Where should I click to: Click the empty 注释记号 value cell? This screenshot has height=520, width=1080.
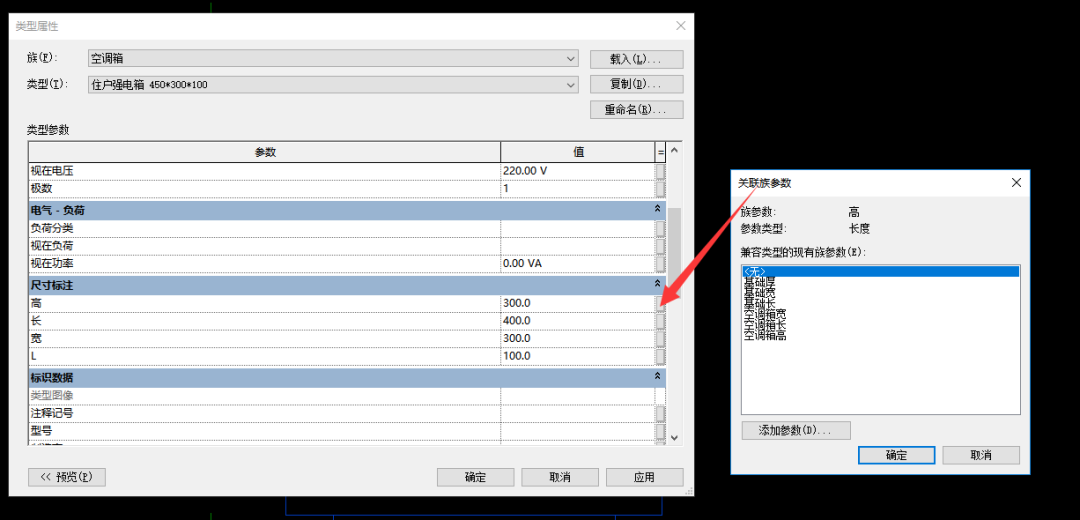(x=578, y=414)
